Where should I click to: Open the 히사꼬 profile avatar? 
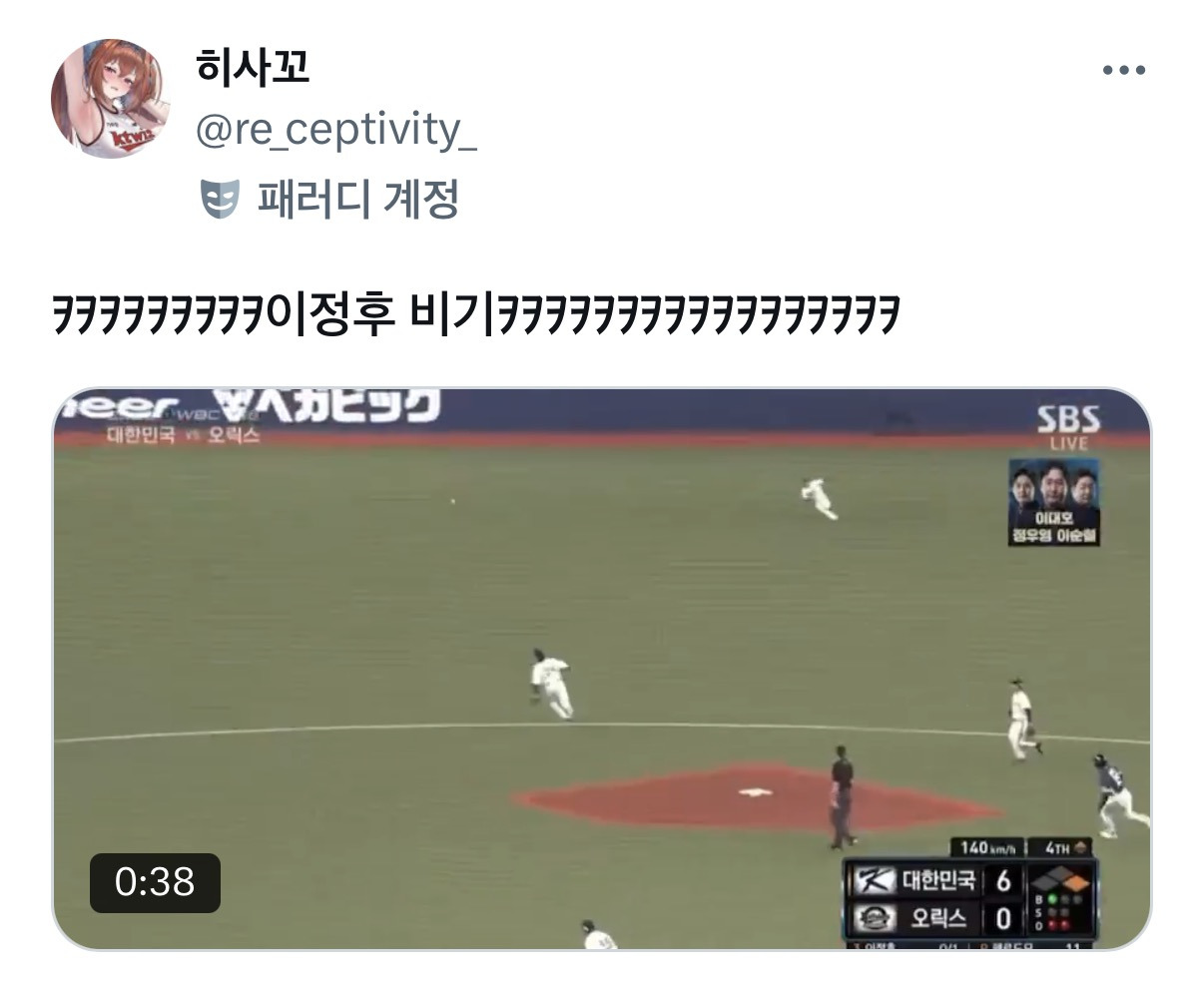(110, 98)
